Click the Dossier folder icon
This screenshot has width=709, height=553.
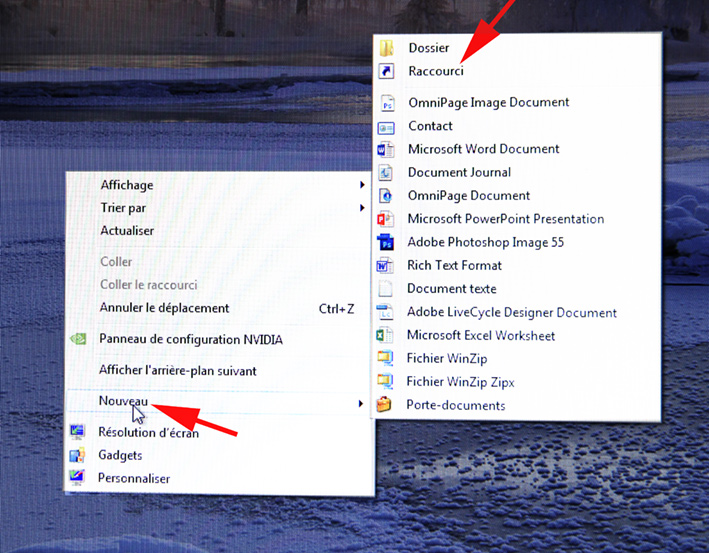coord(386,47)
